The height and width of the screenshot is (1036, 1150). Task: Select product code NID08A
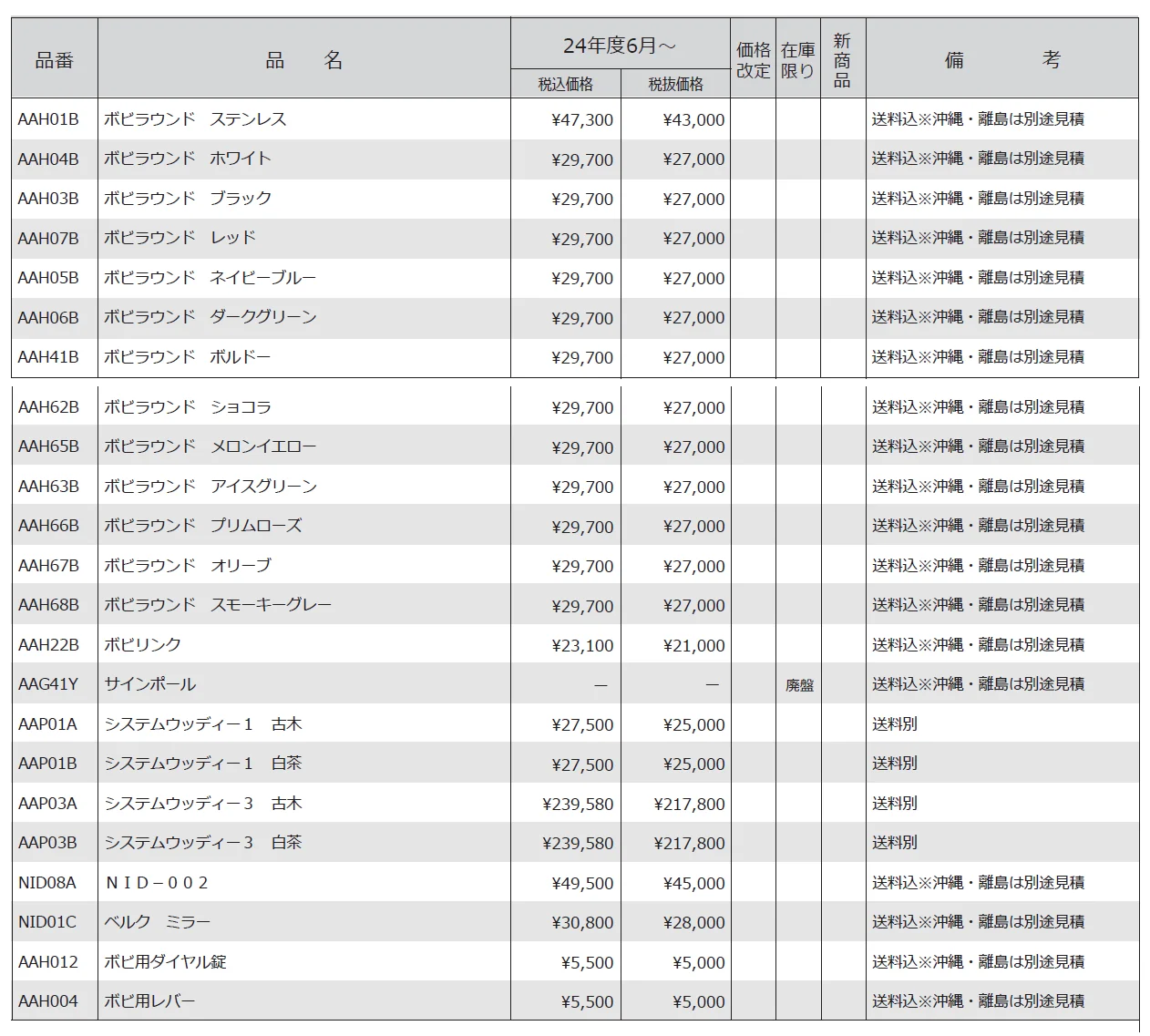tap(47, 883)
